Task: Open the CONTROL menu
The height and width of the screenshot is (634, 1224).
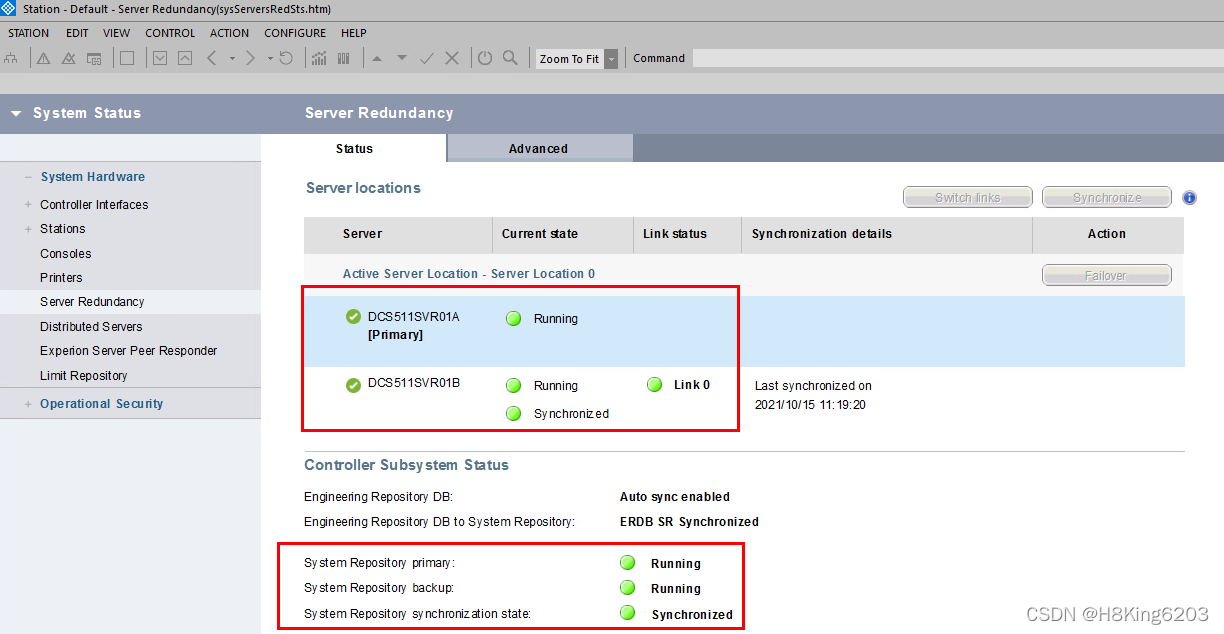Action: (x=170, y=33)
